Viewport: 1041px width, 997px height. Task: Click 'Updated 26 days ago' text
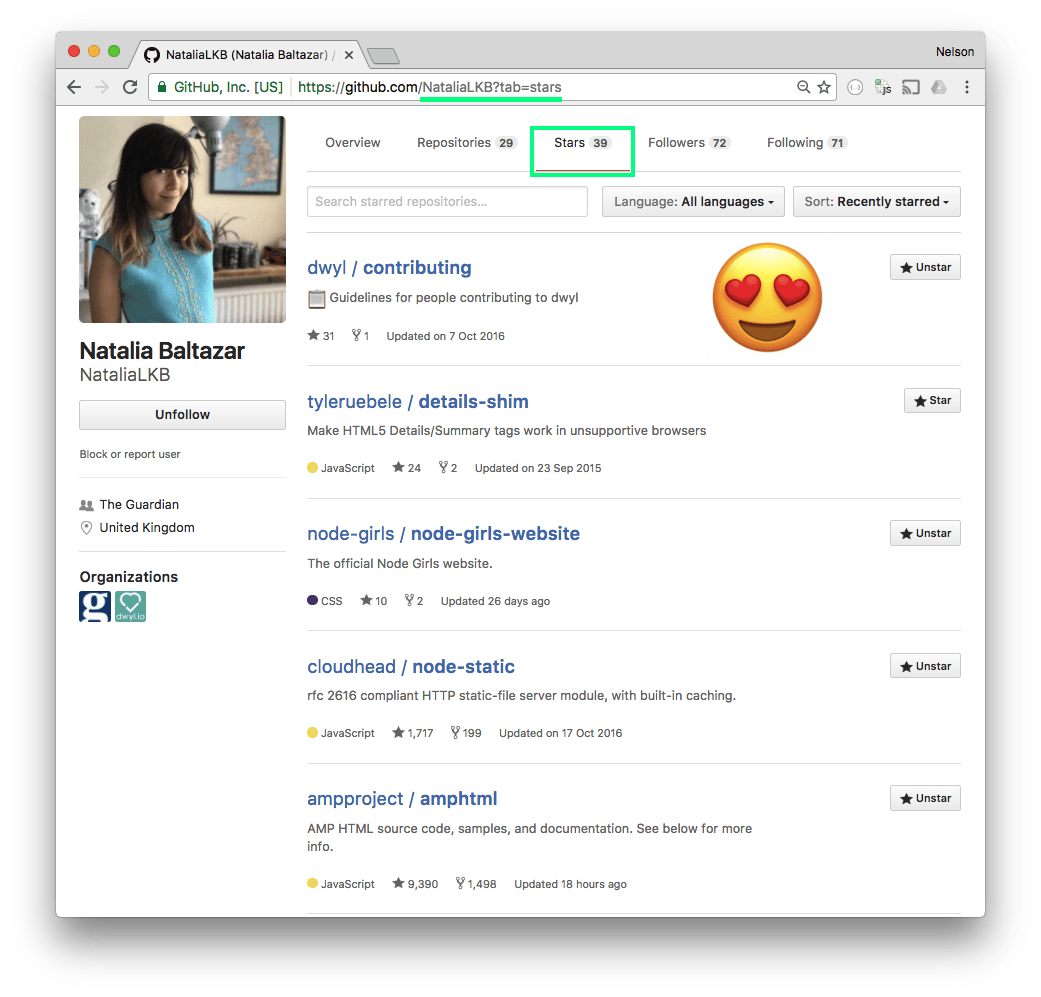495,601
